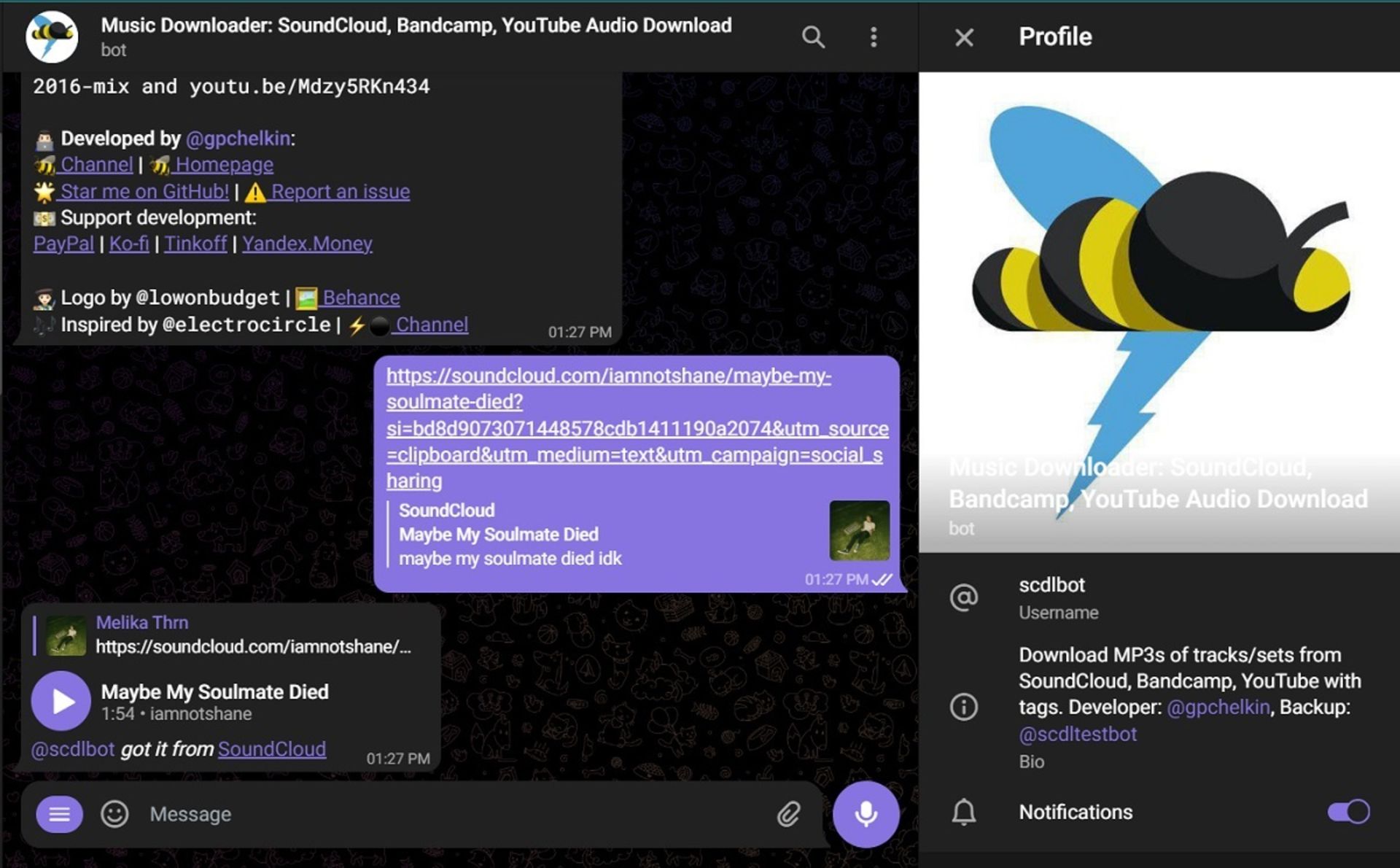Click the info icon beside Bio
1400x868 pixels.
click(x=964, y=707)
